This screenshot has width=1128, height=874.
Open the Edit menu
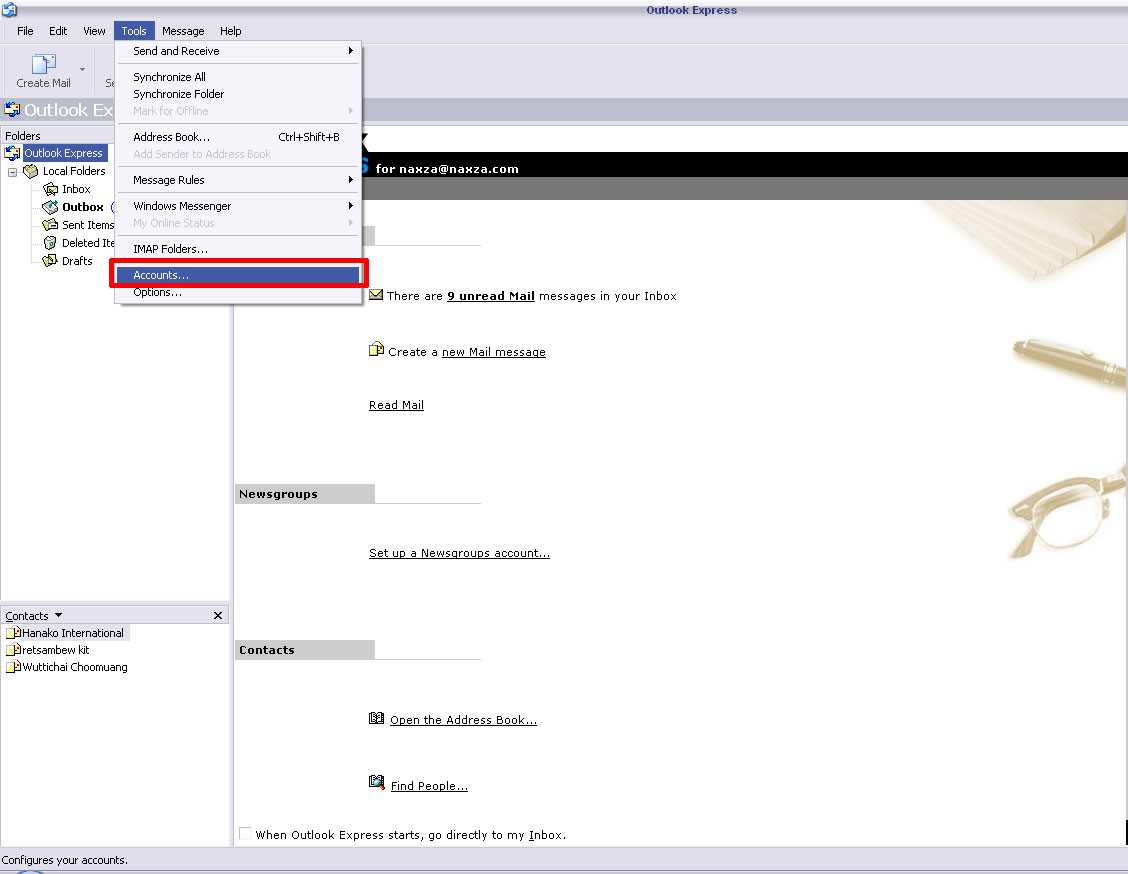[x=58, y=31]
